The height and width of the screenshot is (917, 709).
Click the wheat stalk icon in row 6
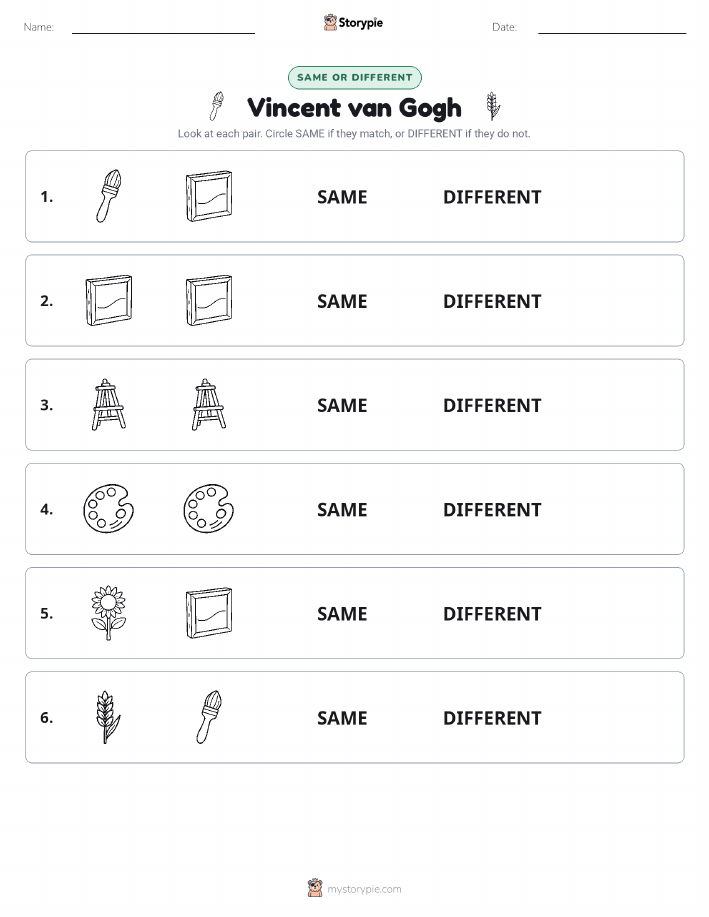108,717
